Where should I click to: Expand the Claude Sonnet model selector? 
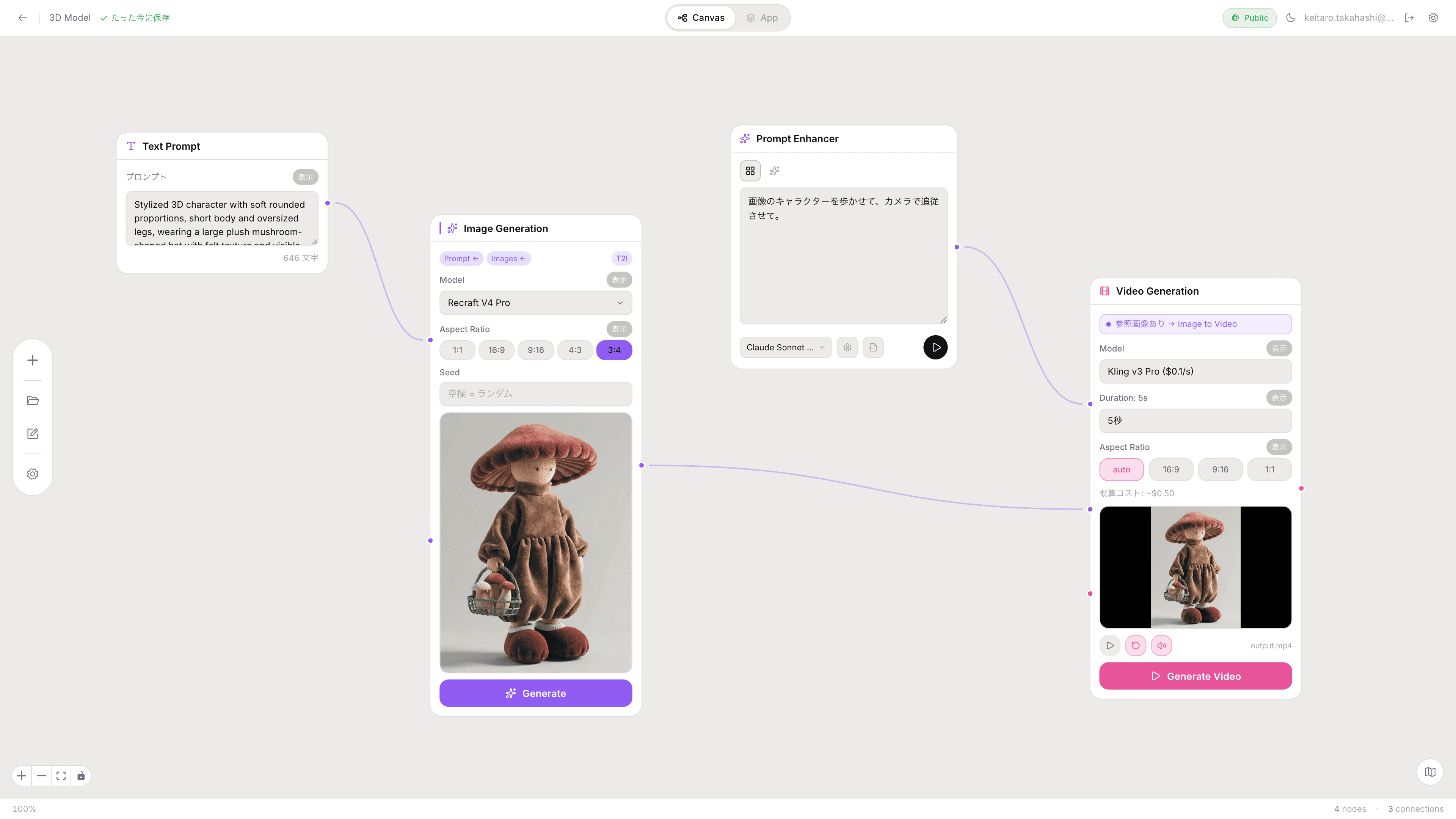[785, 348]
